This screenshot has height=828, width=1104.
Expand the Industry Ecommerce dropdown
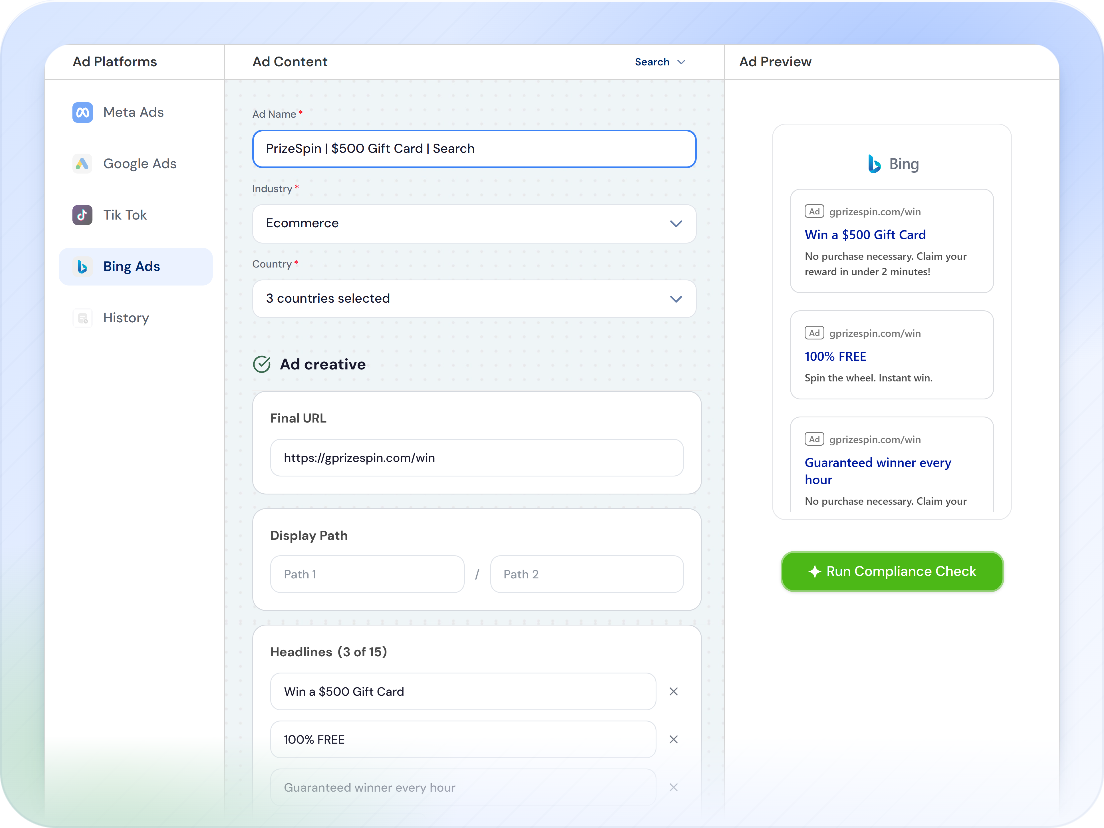coord(475,223)
